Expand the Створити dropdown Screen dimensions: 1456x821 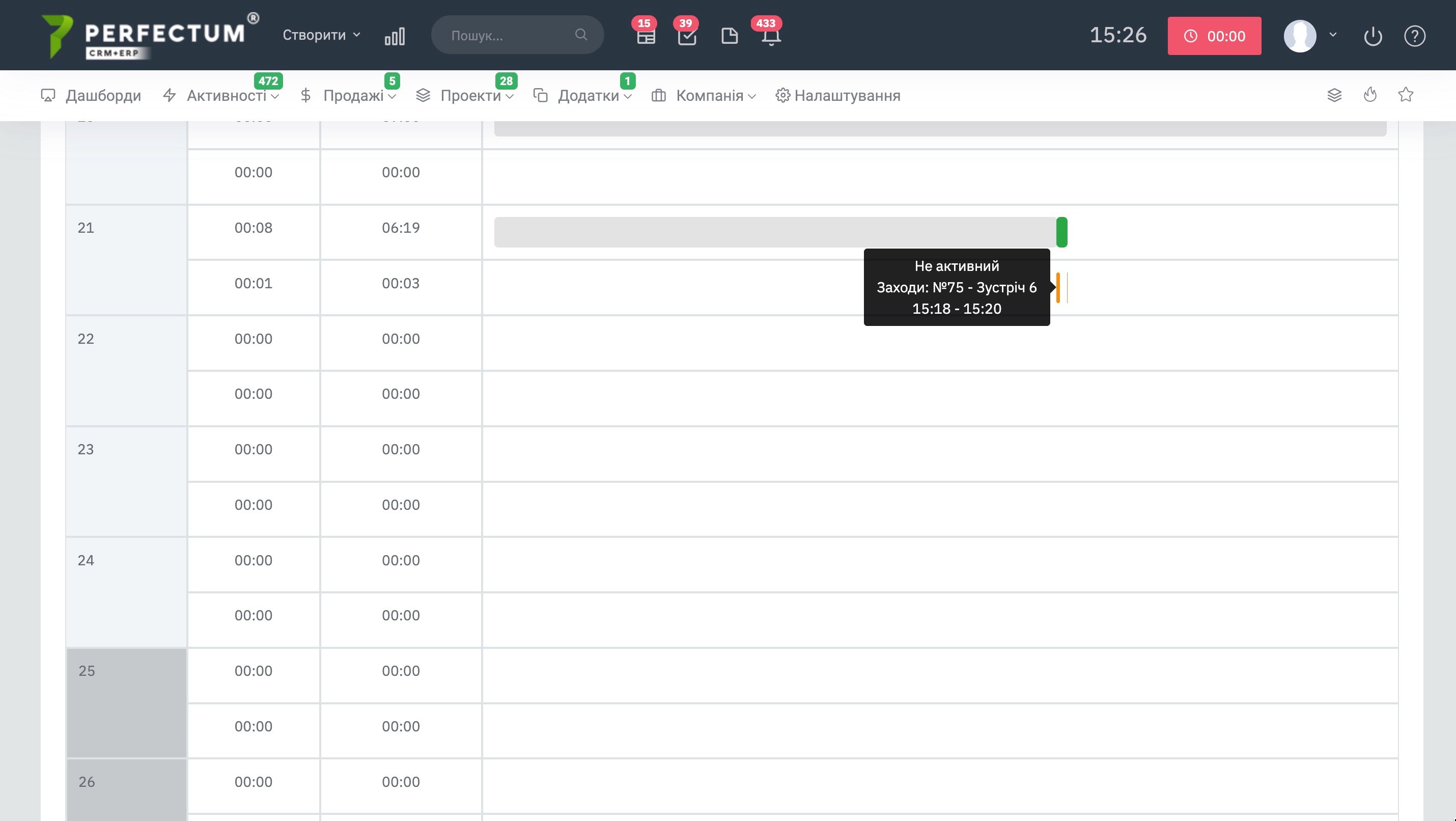321,35
